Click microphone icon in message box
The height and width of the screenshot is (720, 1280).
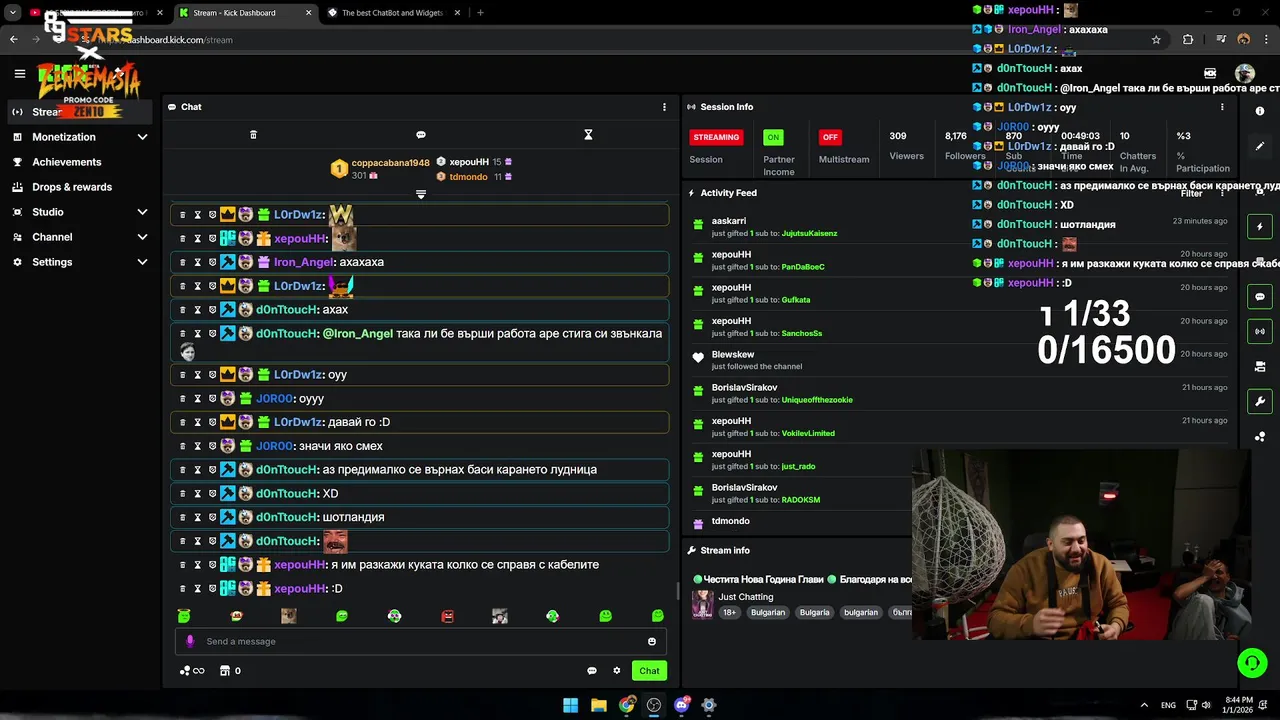pos(190,641)
